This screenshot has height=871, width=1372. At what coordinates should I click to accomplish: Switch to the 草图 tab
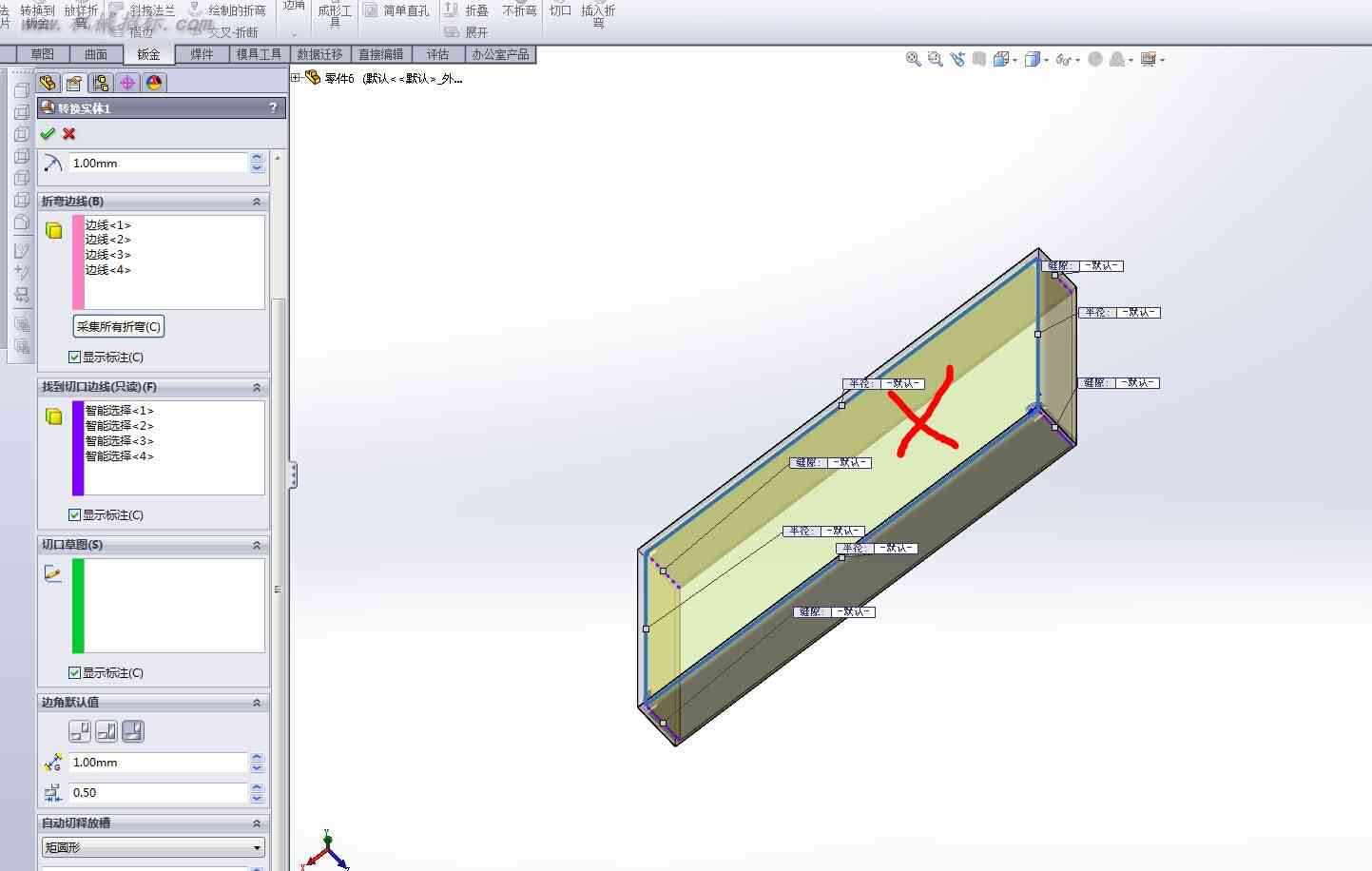[x=43, y=54]
